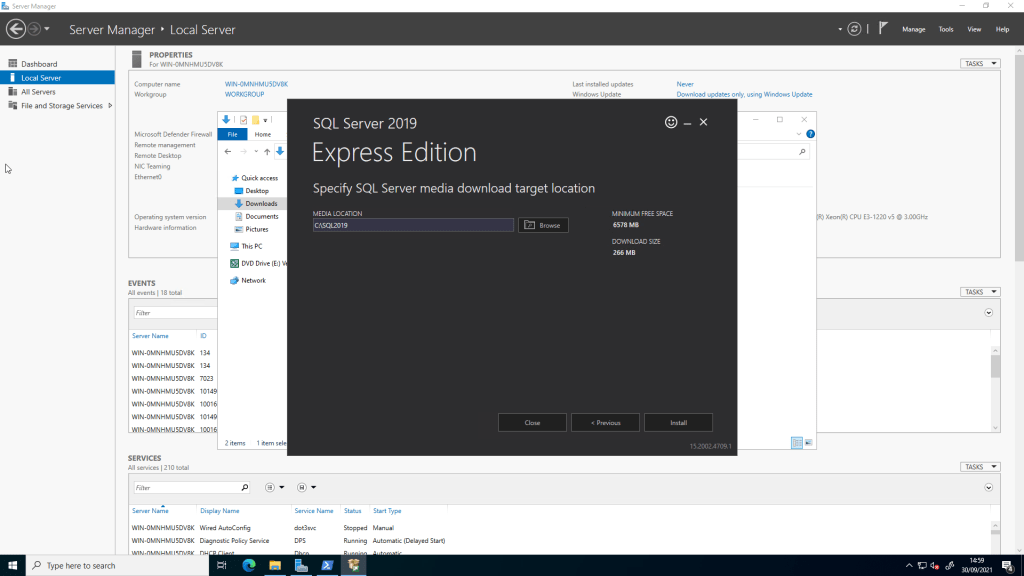Click the Explorer up-one-level arrow
The image size is (1024, 576).
267,152
